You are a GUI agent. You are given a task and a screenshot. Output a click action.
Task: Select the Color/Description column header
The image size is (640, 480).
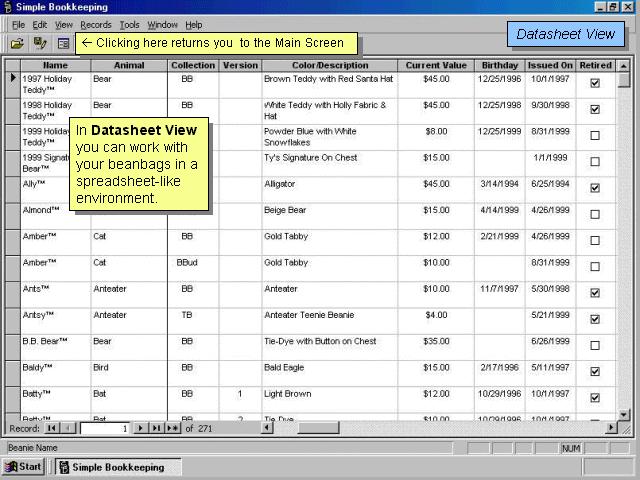[329, 65]
